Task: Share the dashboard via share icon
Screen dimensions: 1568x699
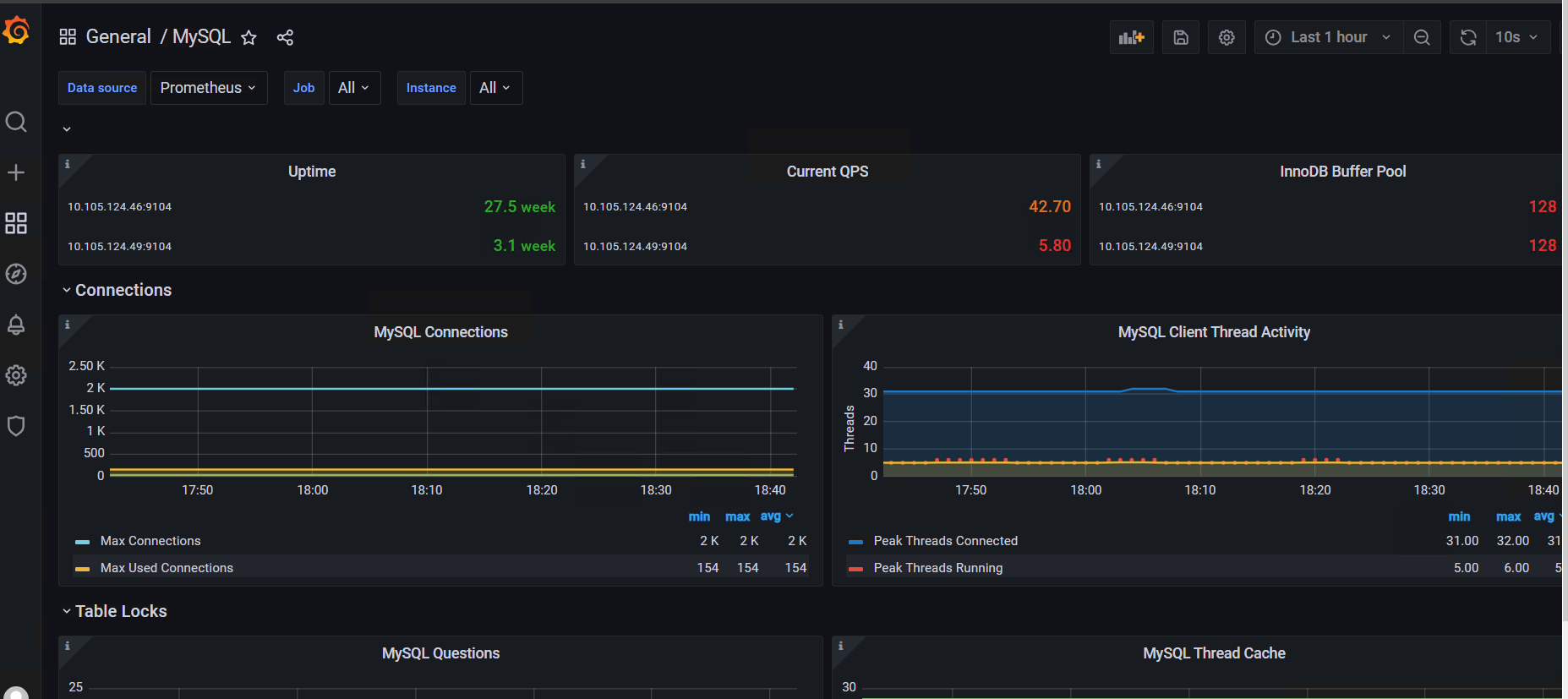Action: click(x=285, y=37)
